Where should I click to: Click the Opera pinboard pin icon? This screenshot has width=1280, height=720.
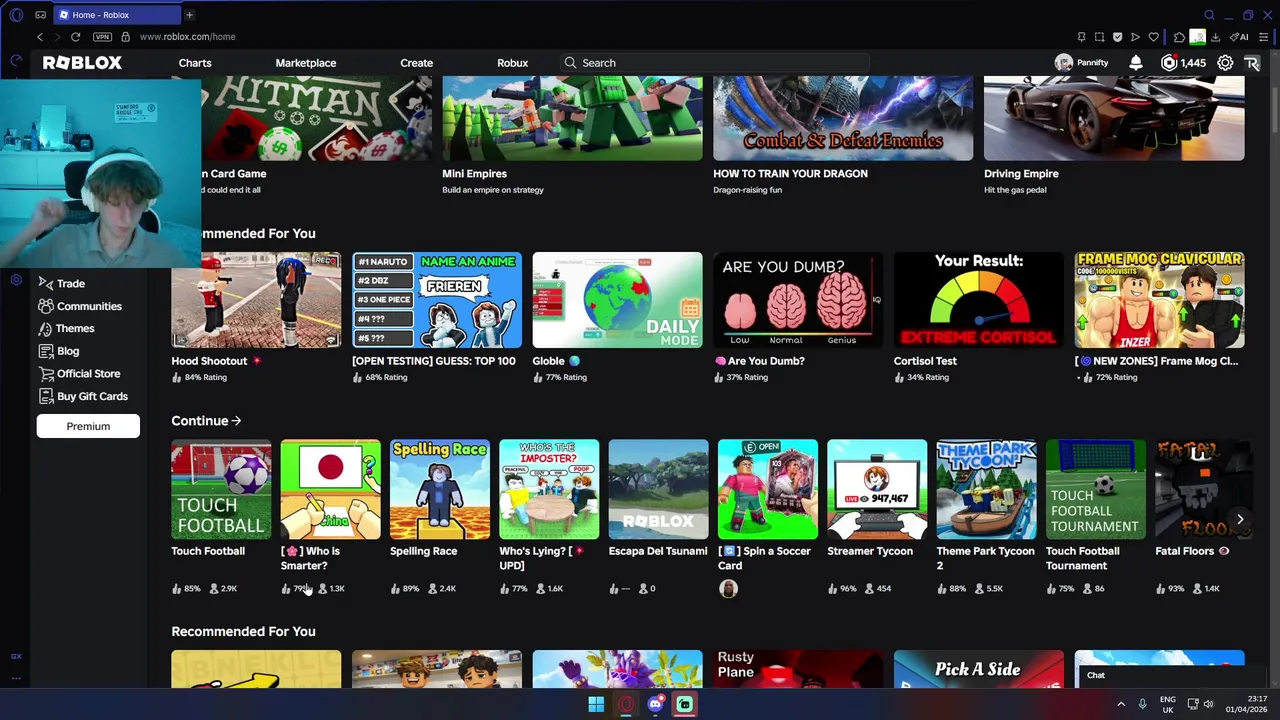coord(1081,37)
